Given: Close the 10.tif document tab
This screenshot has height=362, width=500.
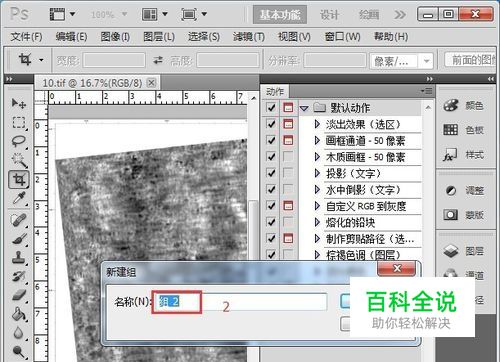Looking at the screenshot, I should point(151,83).
